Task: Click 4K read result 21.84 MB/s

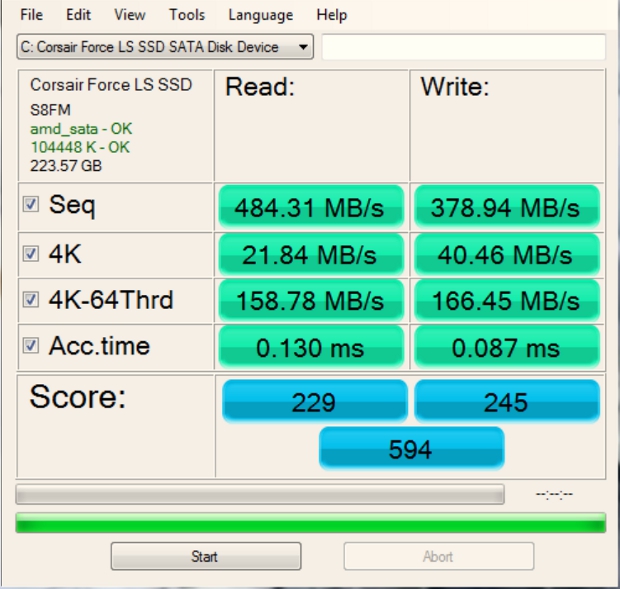Action: (x=311, y=254)
